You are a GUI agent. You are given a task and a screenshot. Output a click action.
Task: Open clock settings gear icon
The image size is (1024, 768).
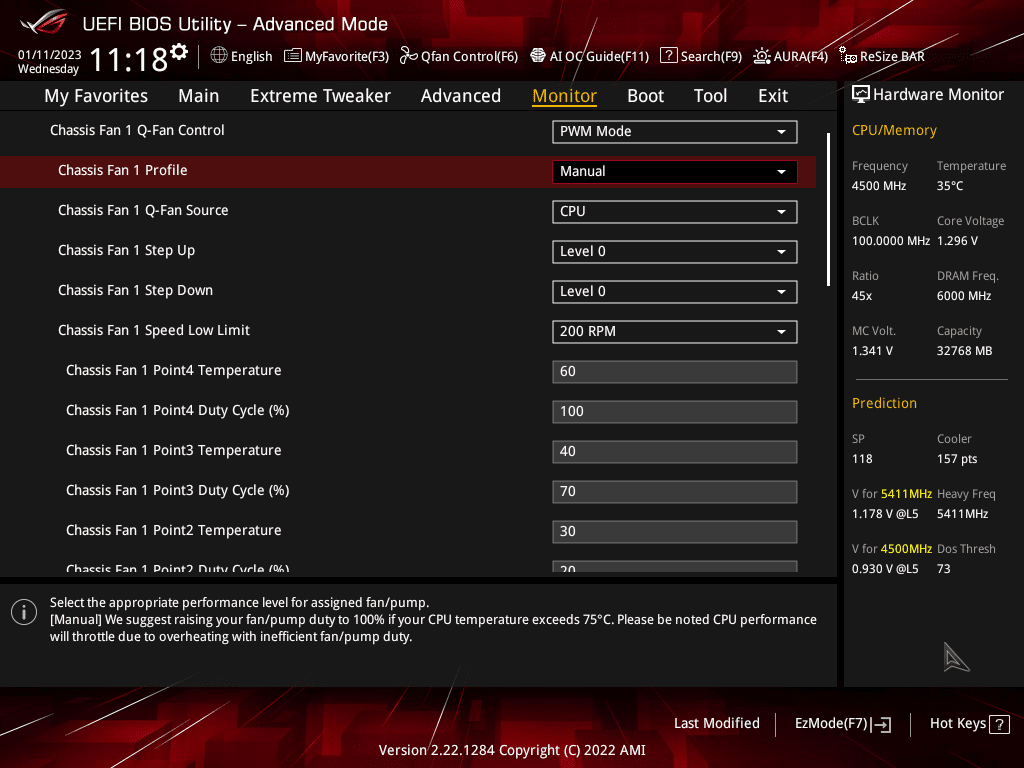[x=179, y=52]
